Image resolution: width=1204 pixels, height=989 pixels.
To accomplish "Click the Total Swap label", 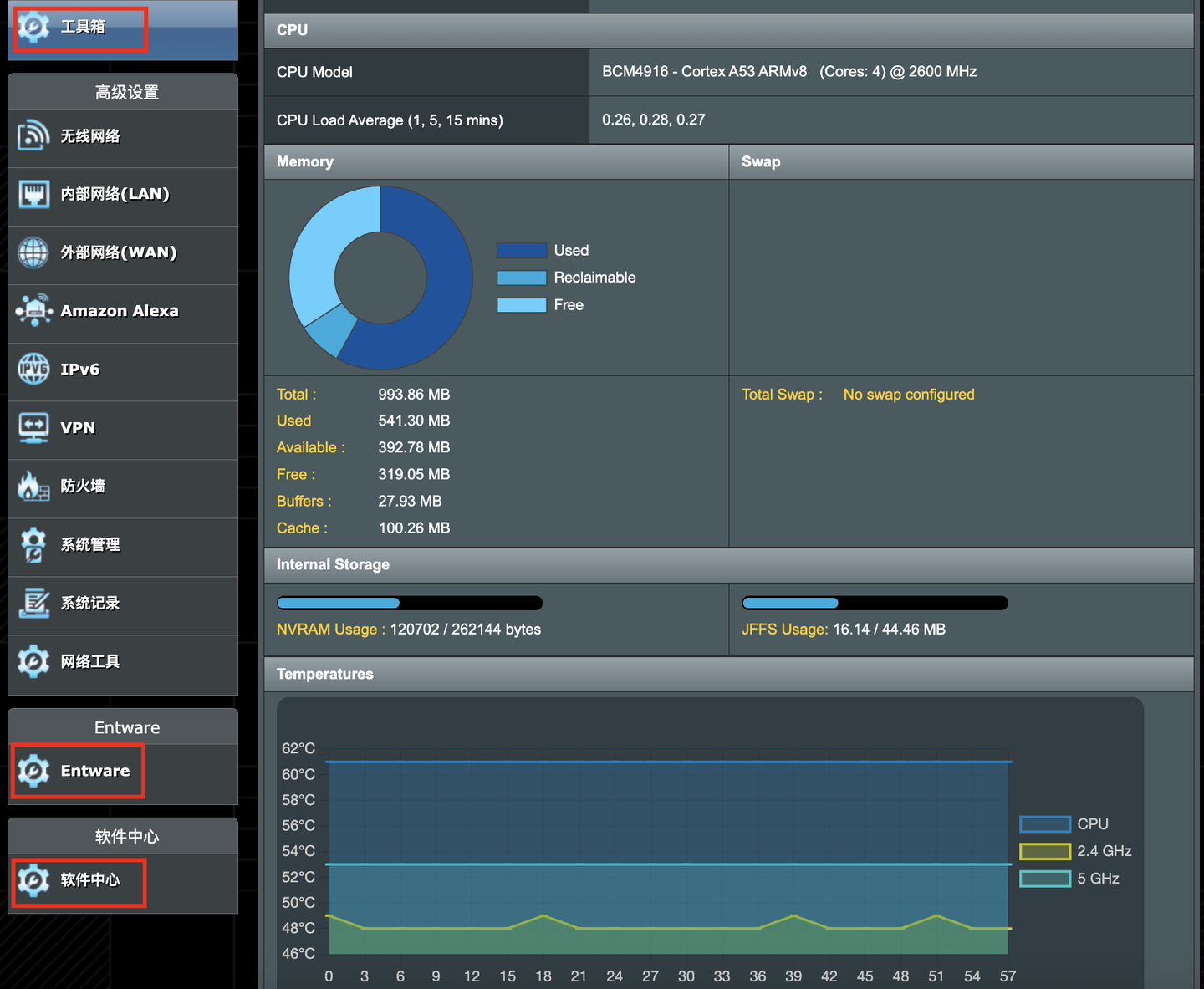I will (782, 395).
